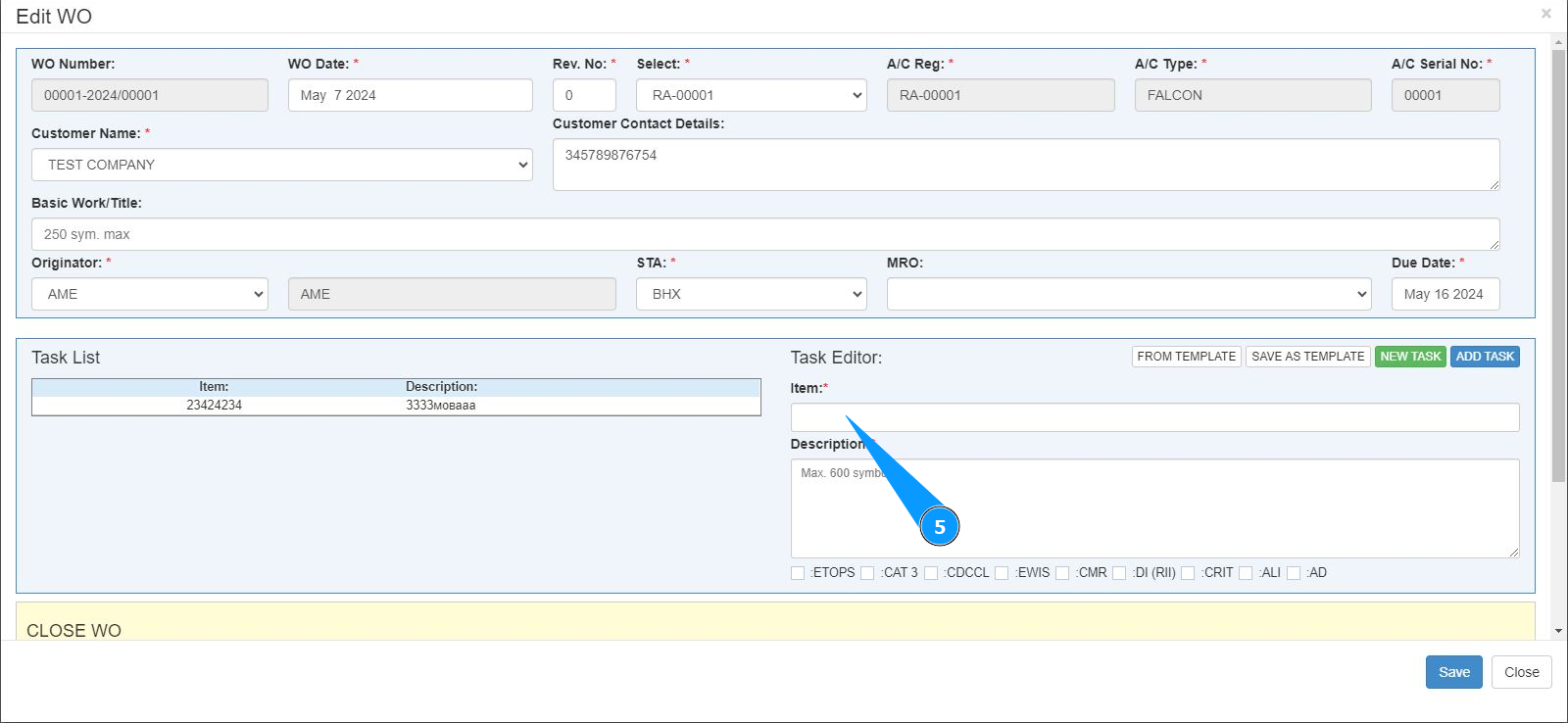1568x723 pixels.
Task: Click the Task Editor Item input field
Action: [1154, 417]
